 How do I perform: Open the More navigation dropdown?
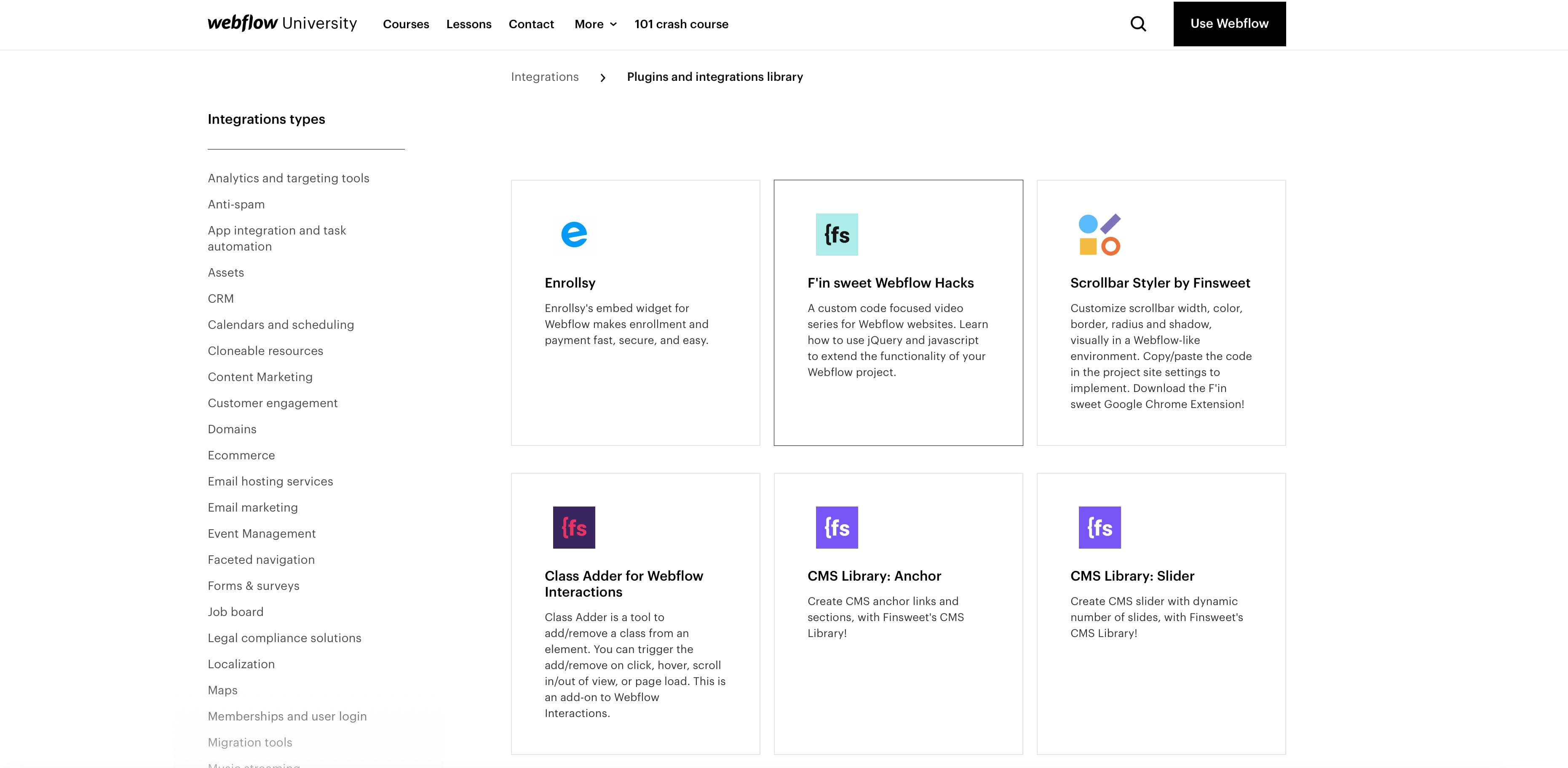pyautogui.click(x=595, y=24)
